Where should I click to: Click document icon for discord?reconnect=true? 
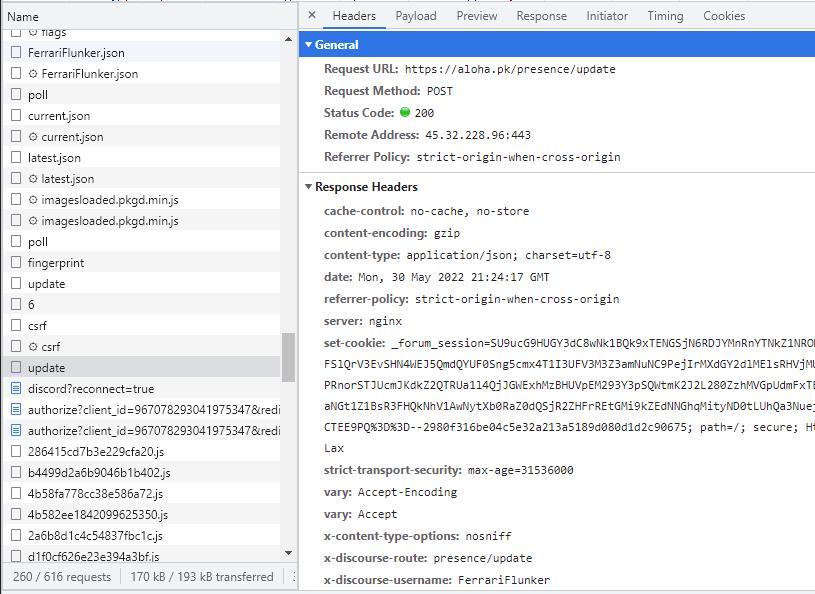[16, 388]
